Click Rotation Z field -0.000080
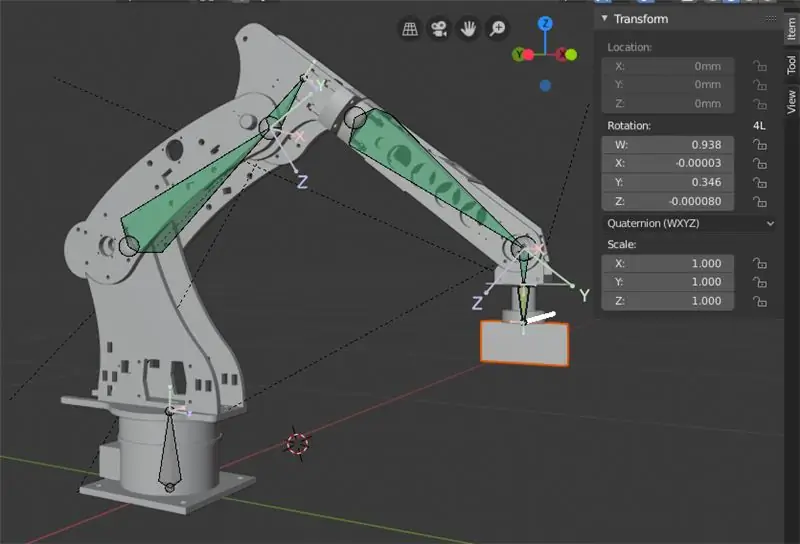Viewport: 800px width, 544px height. [x=668, y=201]
